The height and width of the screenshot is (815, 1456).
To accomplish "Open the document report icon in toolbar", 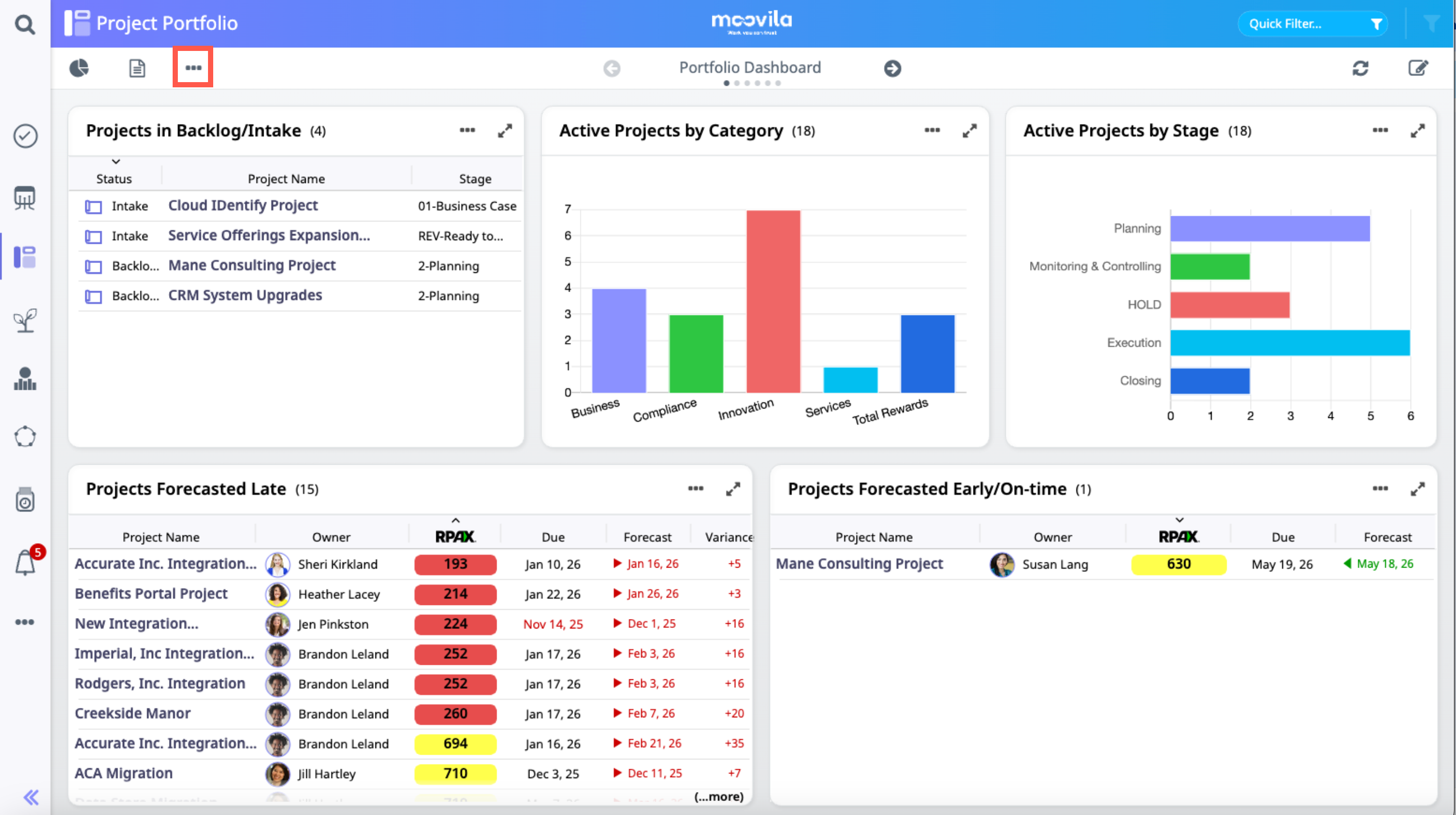I will click(137, 68).
